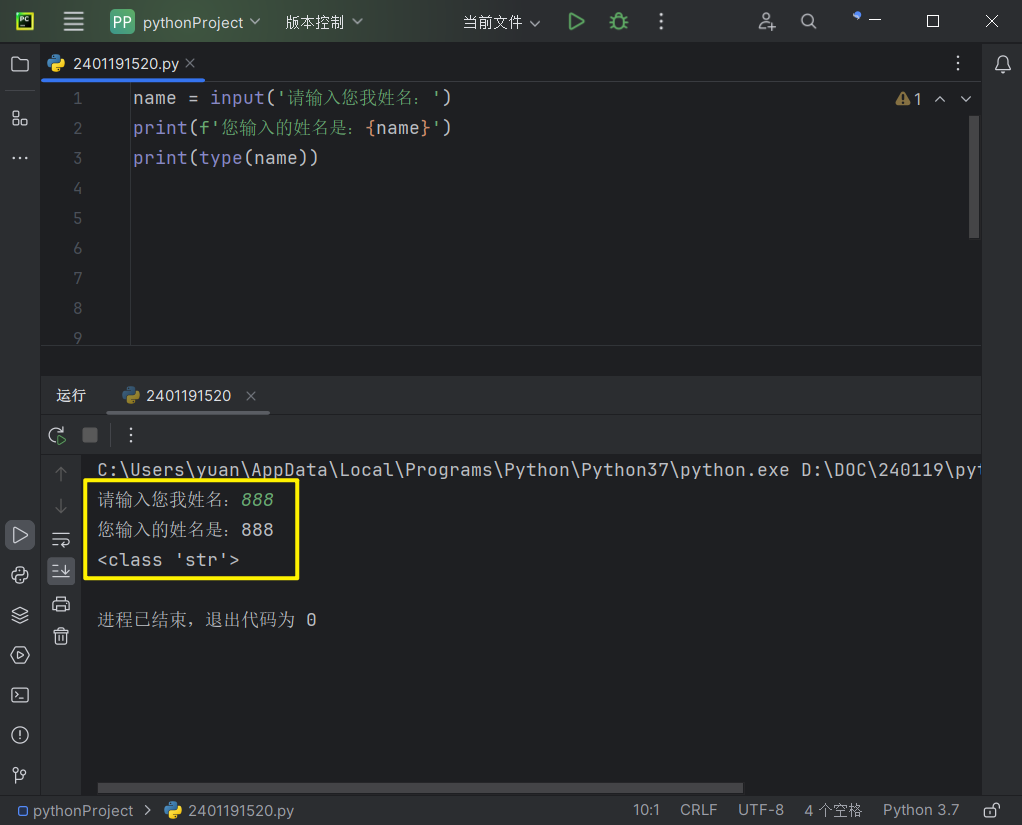This screenshot has width=1022, height=825.
Task: Open the Services tool window icon
Action: 20,655
